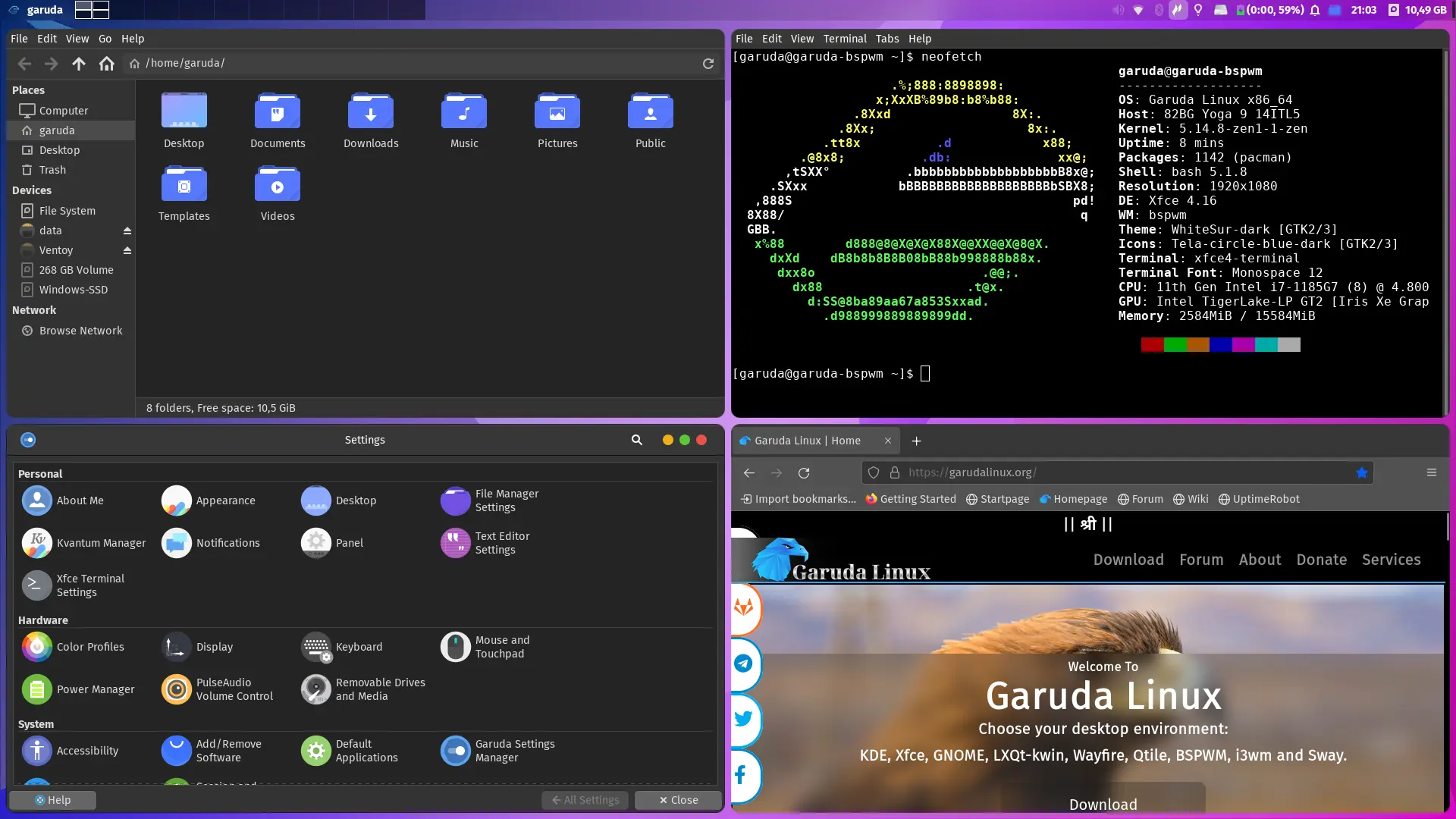This screenshot has width=1456, height=819.
Task: Open the parent folder with the up arrow
Action: [x=79, y=64]
